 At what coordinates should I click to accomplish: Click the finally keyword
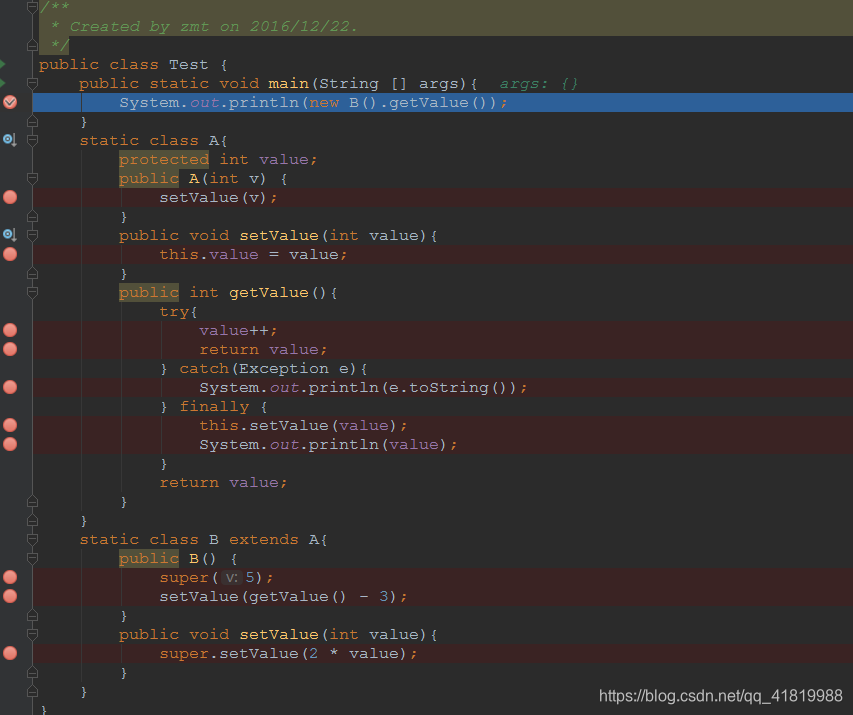[214, 407]
